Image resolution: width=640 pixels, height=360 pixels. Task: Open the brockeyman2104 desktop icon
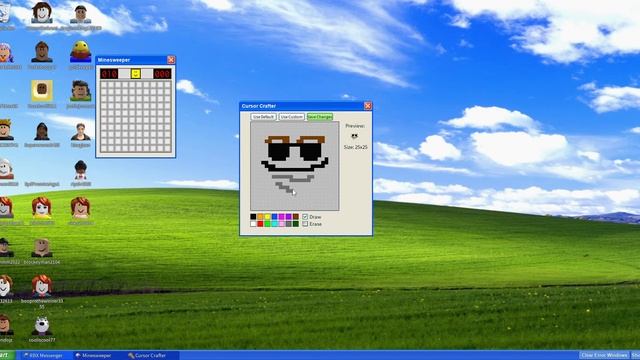(x=42, y=248)
